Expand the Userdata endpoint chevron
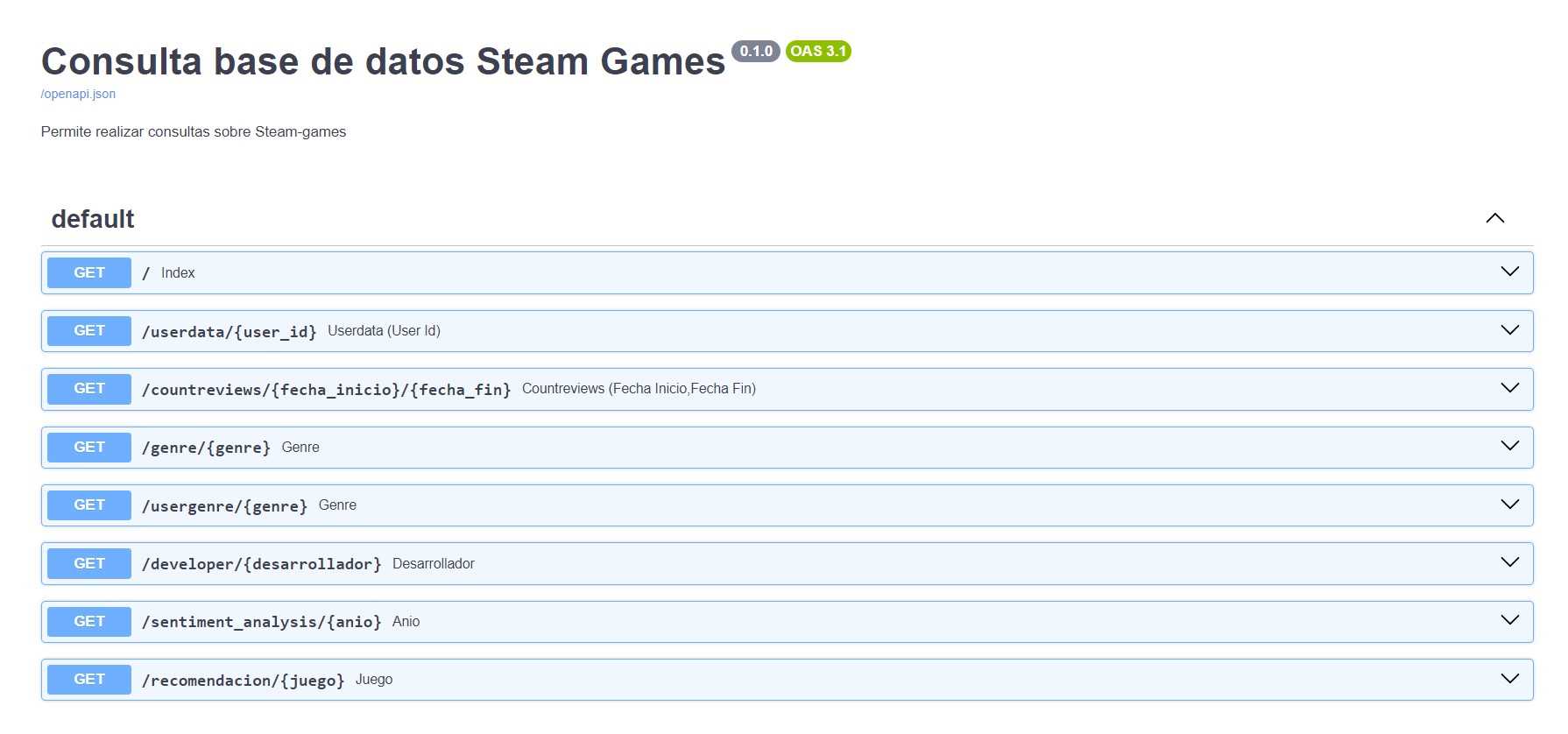Screen dimensions: 1568x734 (x=1509, y=330)
